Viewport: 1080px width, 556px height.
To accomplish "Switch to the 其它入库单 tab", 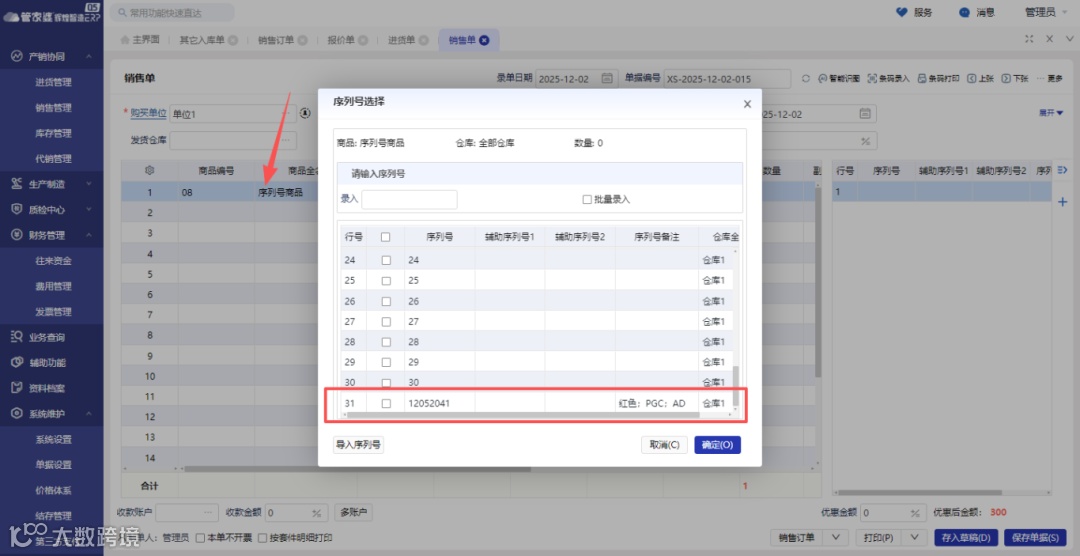I will pyautogui.click(x=202, y=40).
